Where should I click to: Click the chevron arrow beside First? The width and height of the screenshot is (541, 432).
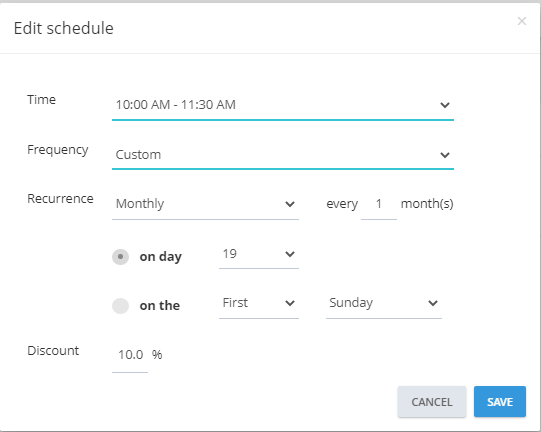(x=290, y=303)
